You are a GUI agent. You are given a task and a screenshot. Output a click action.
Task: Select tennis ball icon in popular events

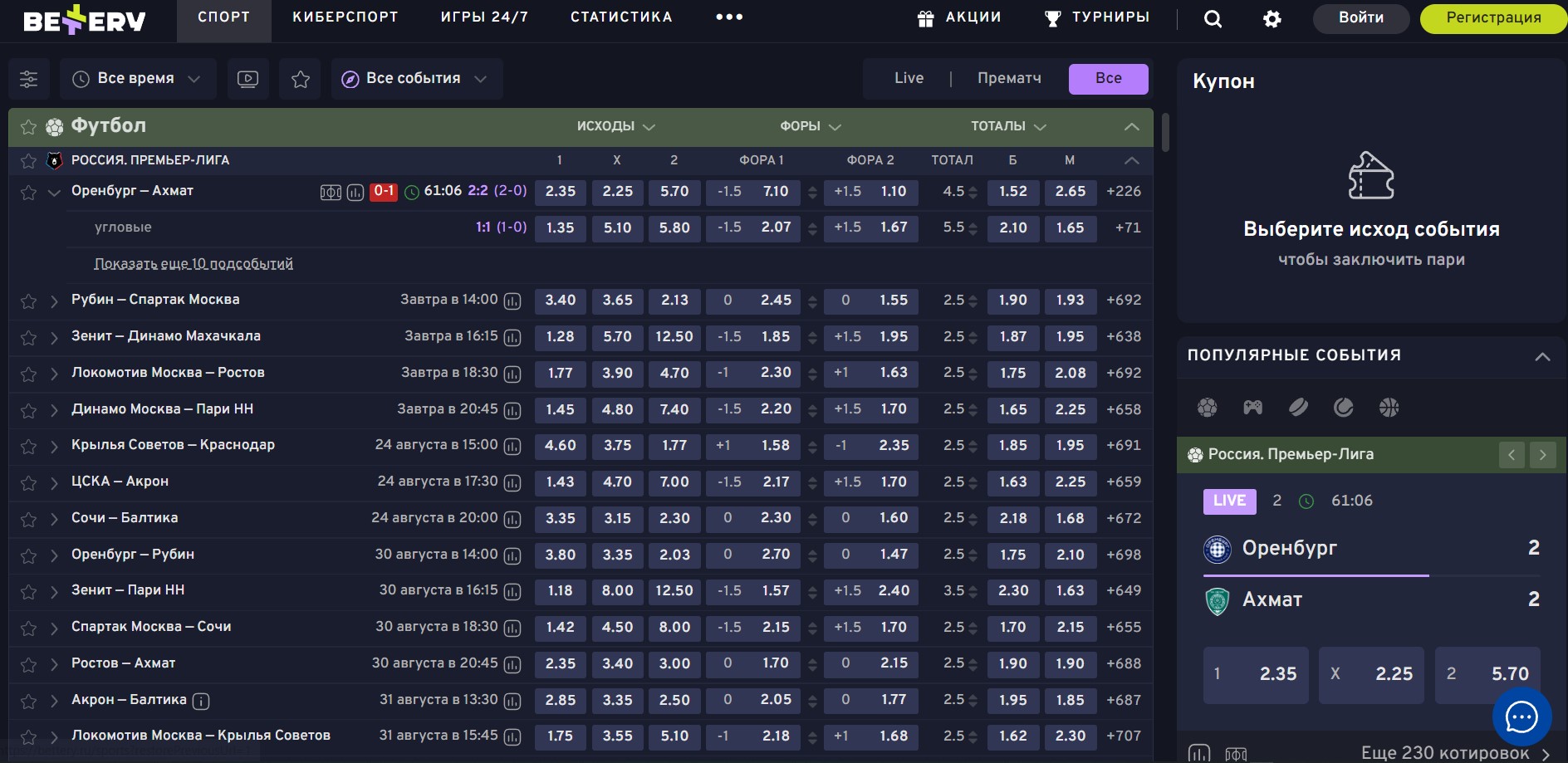(1343, 407)
